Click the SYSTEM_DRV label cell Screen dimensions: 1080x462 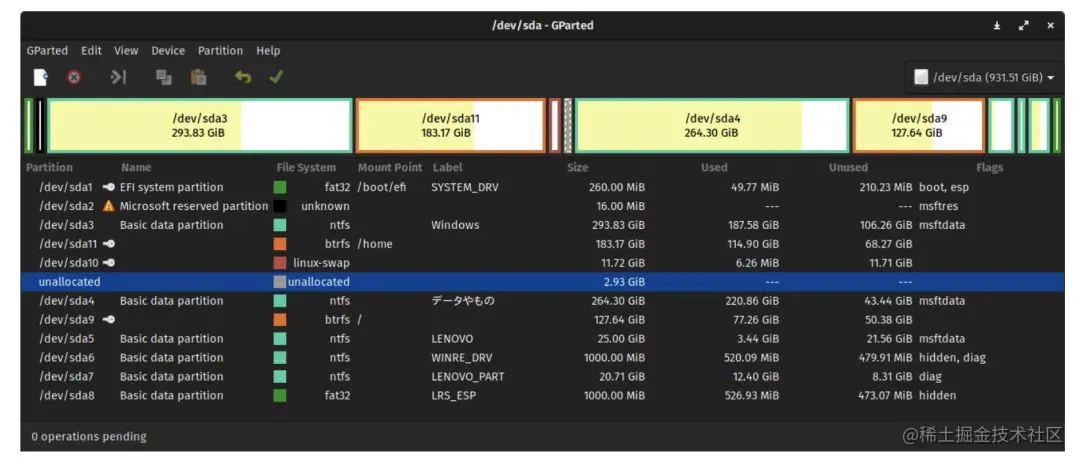click(x=465, y=187)
